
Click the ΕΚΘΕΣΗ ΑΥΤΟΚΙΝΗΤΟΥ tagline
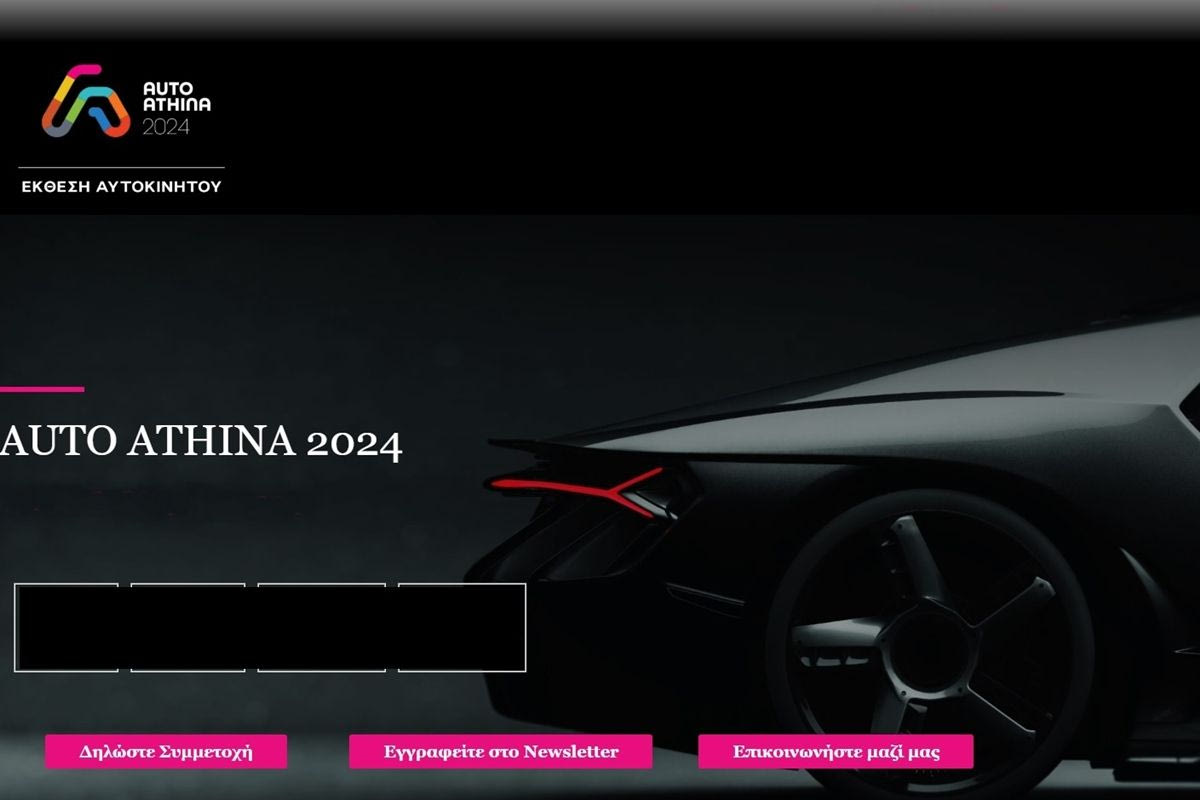121,186
